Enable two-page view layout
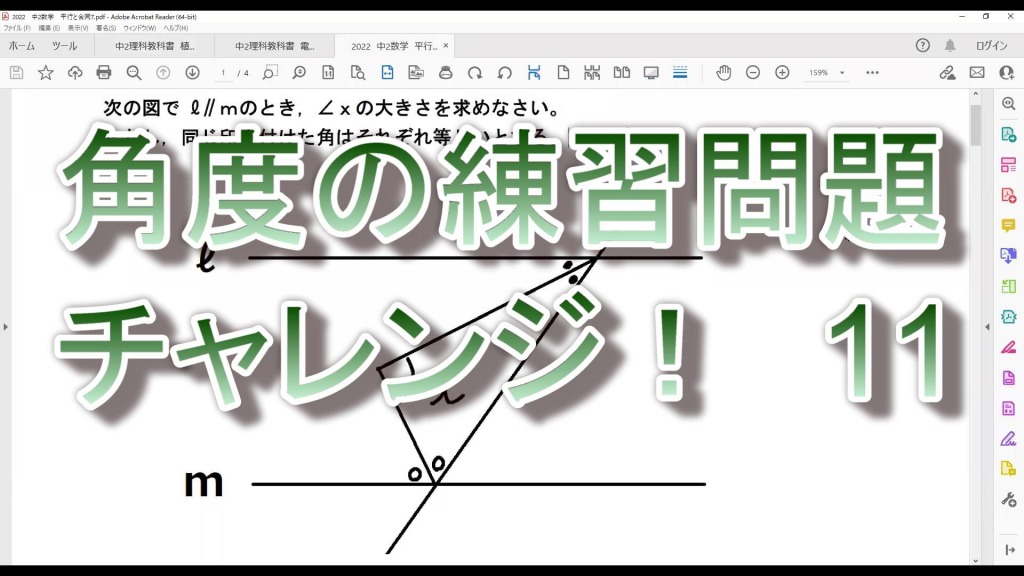This screenshot has height=576, width=1024. [621, 73]
